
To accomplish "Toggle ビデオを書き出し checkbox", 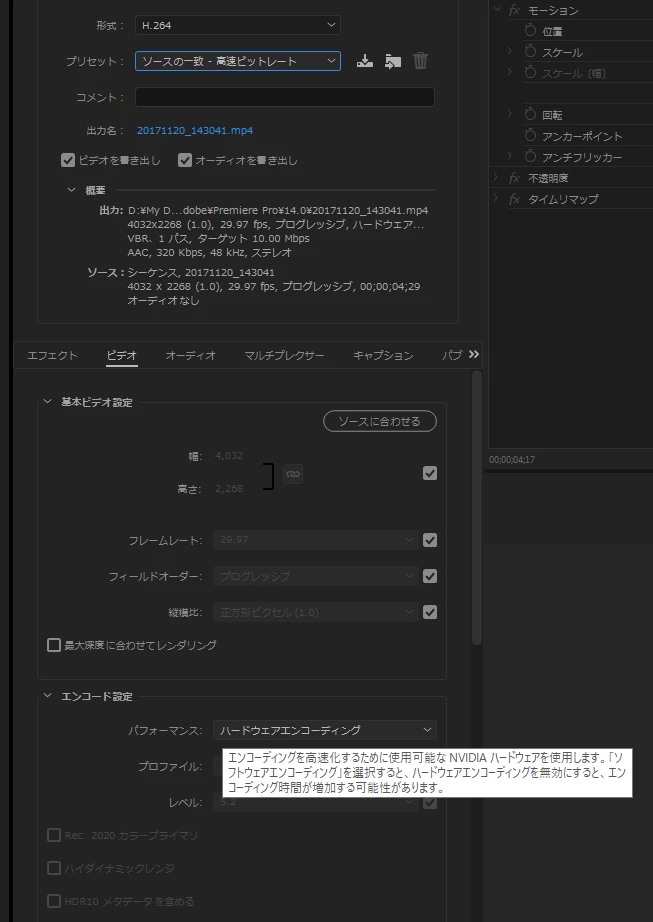I will click(x=68, y=160).
